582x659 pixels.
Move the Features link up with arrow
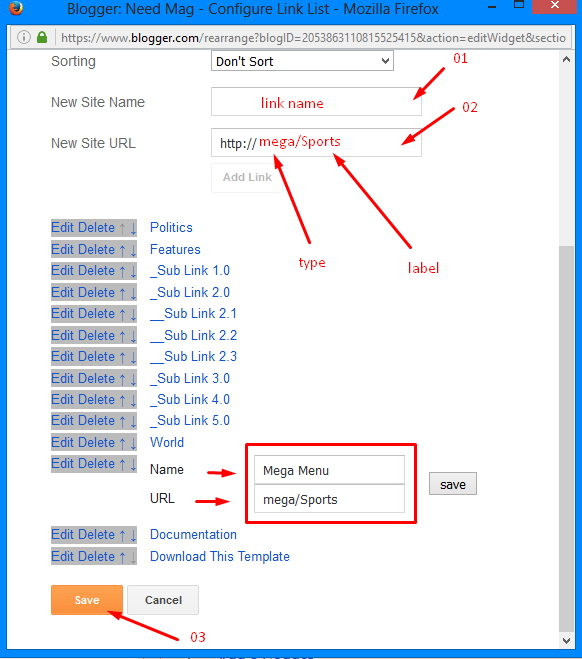[x=122, y=250]
